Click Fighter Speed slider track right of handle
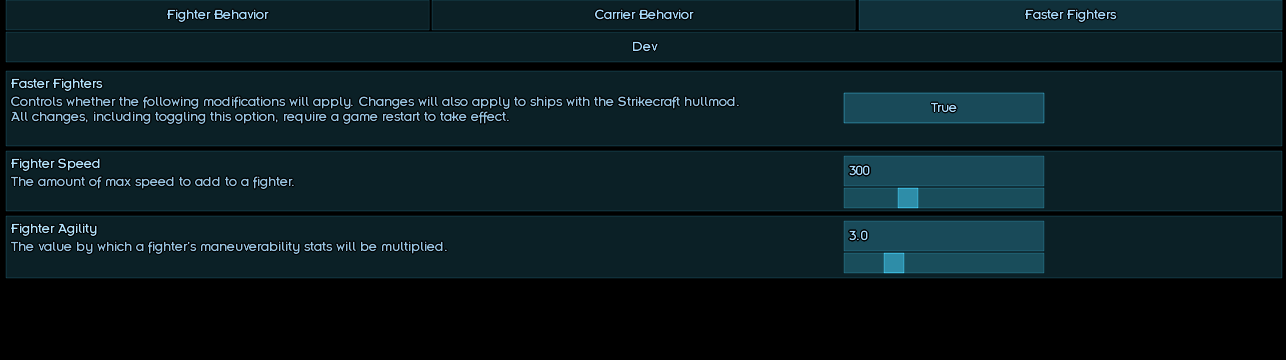1286x360 pixels. click(980, 198)
